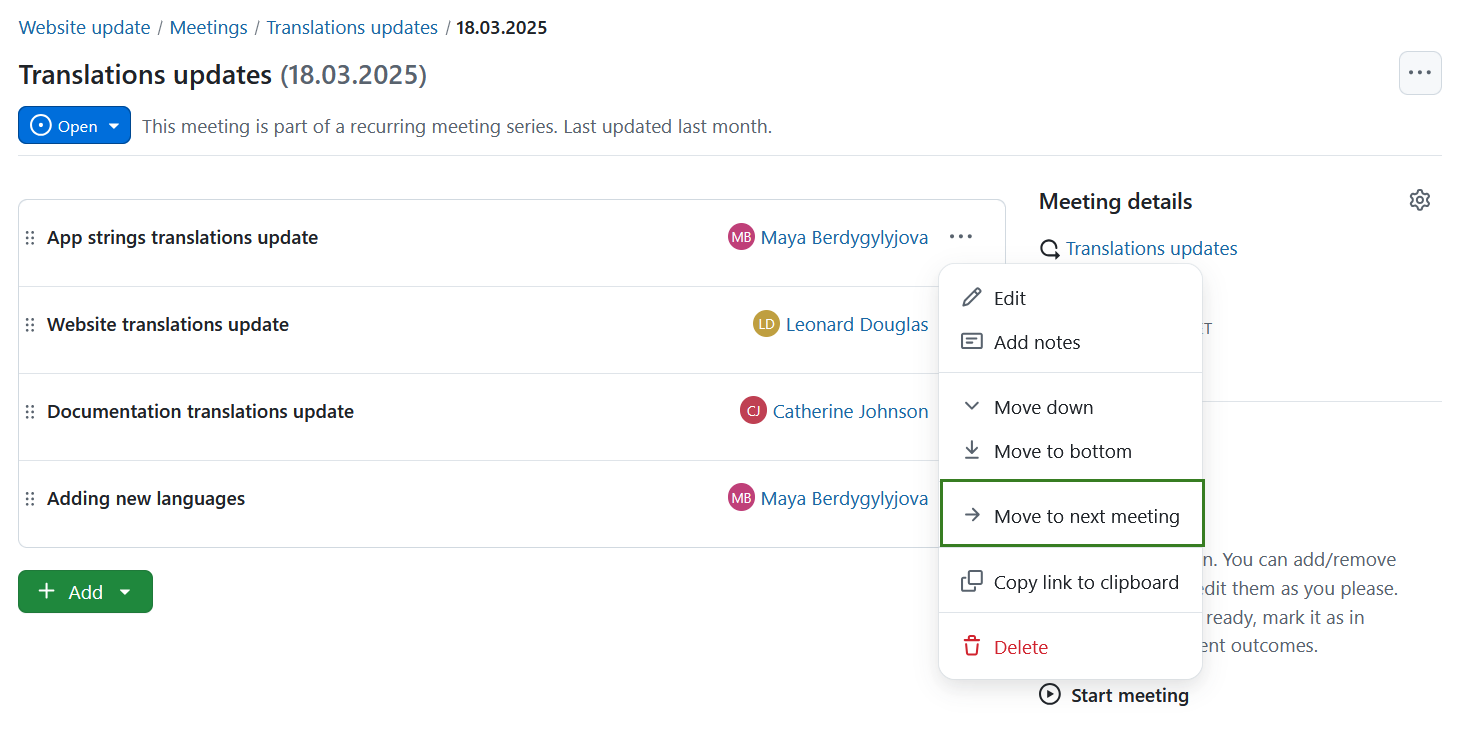Select Move down from the menu
The image size is (1458, 732).
pyautogui.click(x=1044, y=406)
